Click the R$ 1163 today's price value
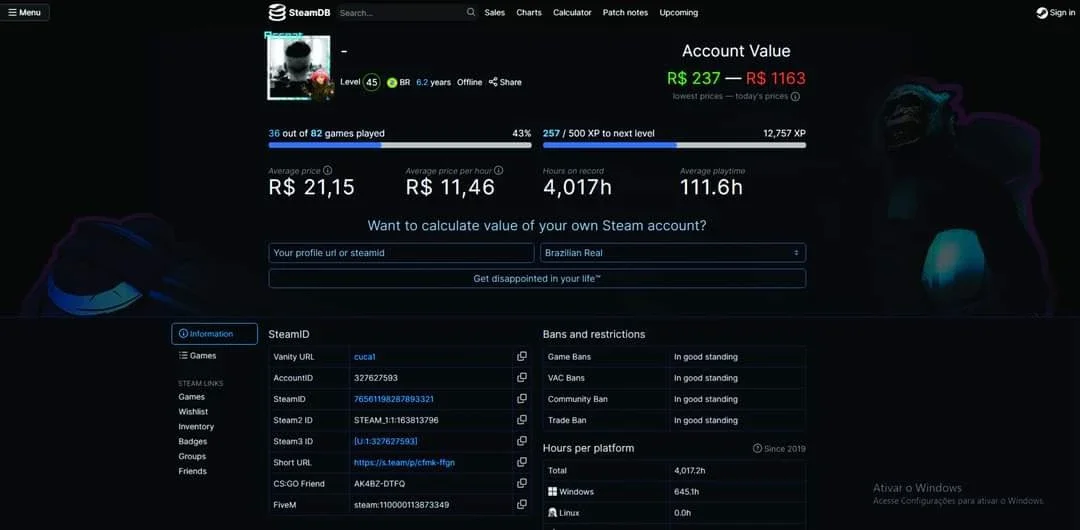The image size is (1080, 530). 776,78
